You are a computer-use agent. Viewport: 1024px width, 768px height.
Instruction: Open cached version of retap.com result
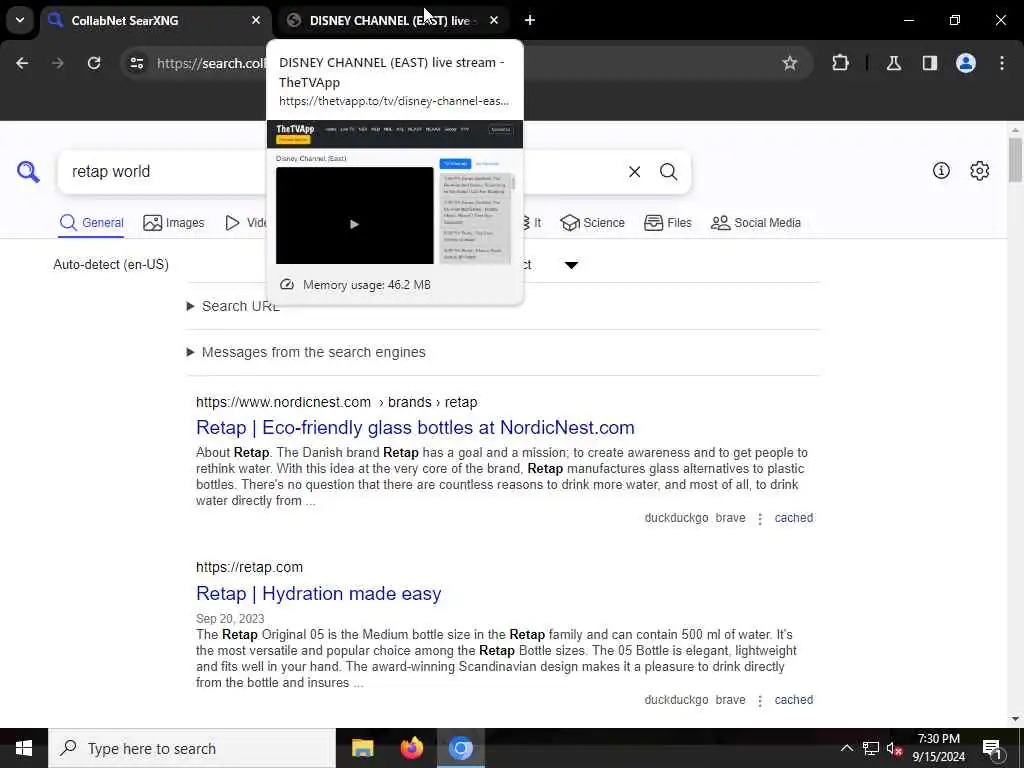tap(793, 700)
